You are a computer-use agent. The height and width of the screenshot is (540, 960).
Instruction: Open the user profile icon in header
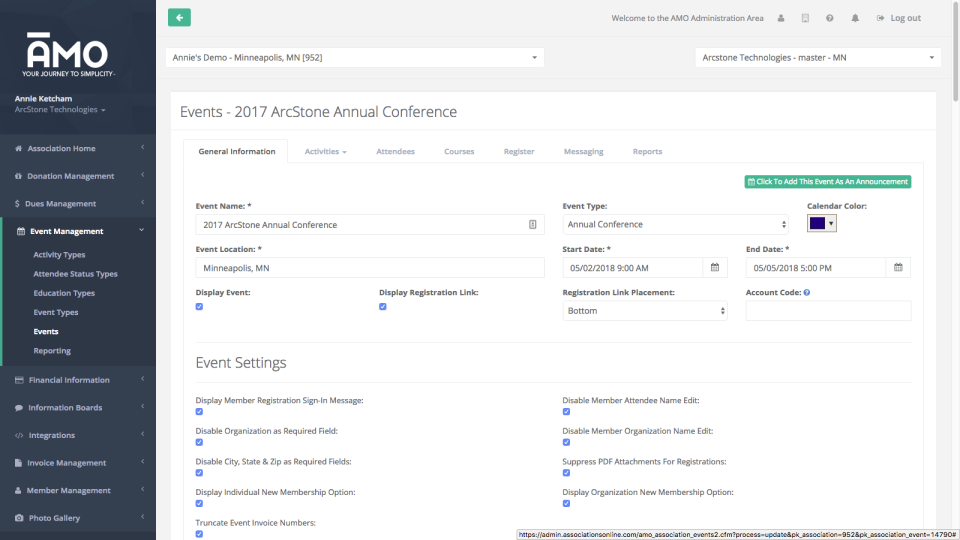pos(781,18)
